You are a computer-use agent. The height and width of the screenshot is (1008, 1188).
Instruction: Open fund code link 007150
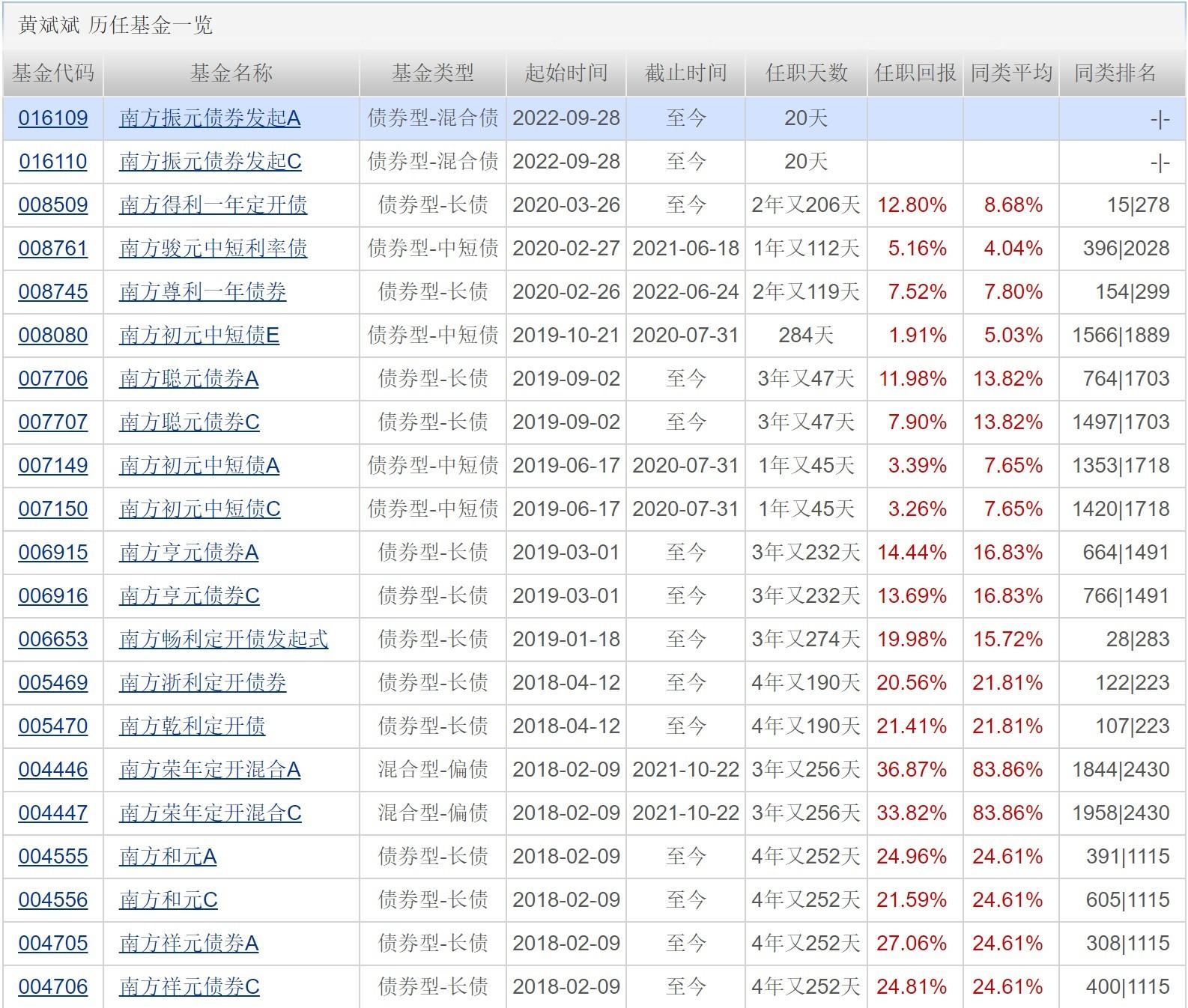point(53,509)
